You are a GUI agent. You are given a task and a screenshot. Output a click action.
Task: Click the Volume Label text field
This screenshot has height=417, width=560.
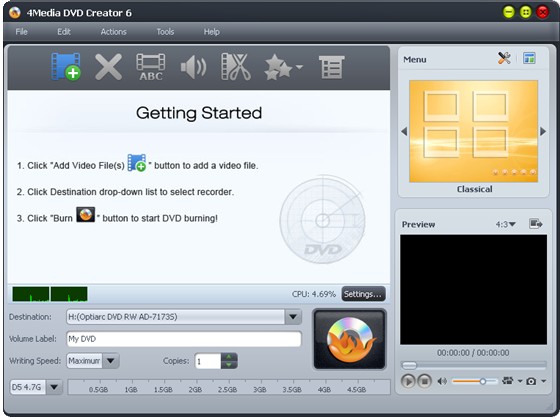[184, 339]
